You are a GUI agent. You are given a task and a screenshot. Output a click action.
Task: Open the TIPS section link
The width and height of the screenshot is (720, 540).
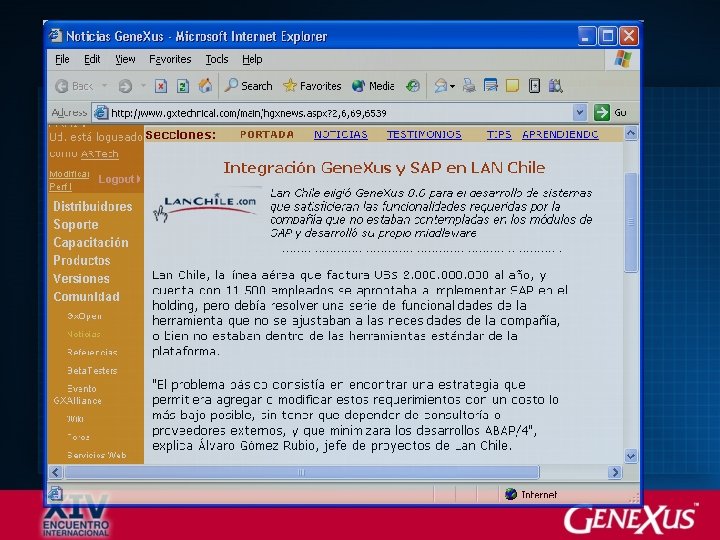499,135
